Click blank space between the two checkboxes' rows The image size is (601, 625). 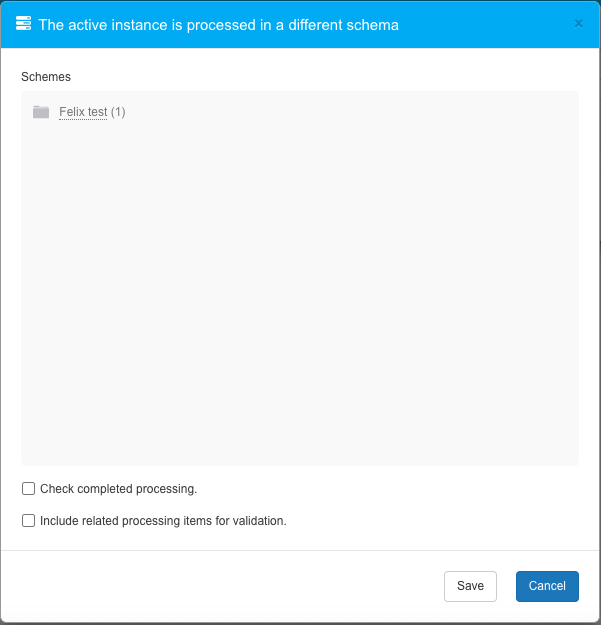coord(300,505)
